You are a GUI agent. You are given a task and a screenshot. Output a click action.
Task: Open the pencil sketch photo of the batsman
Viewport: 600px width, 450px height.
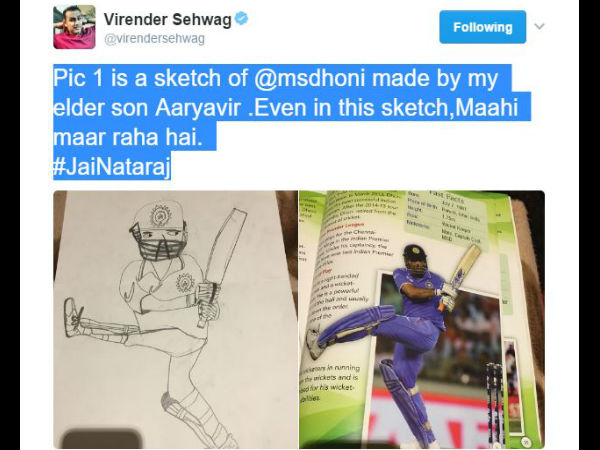coord(175,320)
